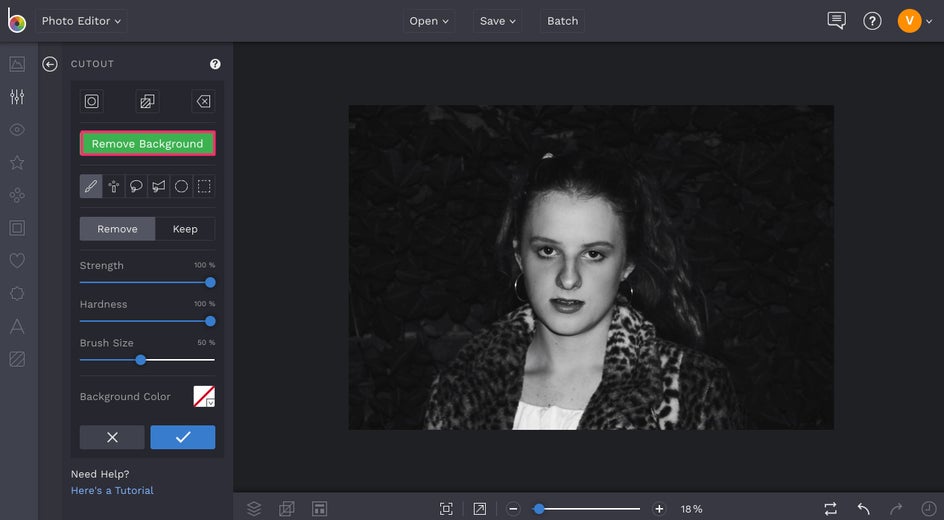This screenshot has height=520, width=944.
Task: Open the Image Manager sidebar icon
Action: coord(17,64)
